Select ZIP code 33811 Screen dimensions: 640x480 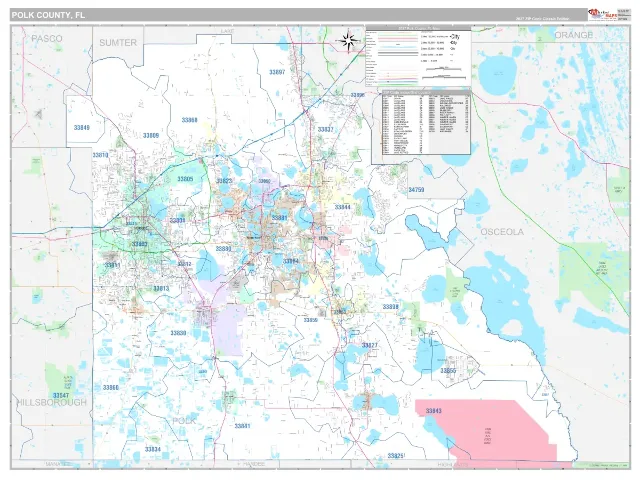pyautogui.click(x=112, y=265)
